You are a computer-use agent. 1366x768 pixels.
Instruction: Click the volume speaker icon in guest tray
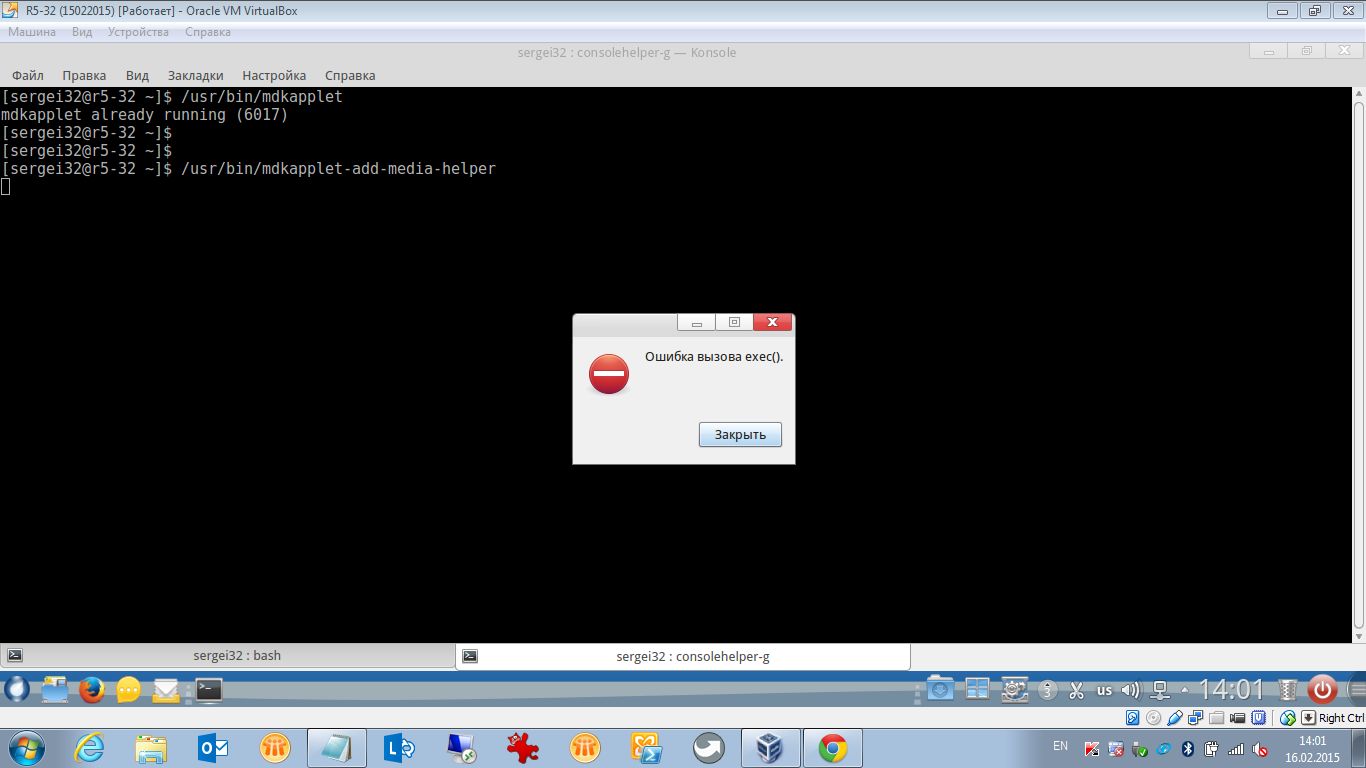tap(1131, 690)
